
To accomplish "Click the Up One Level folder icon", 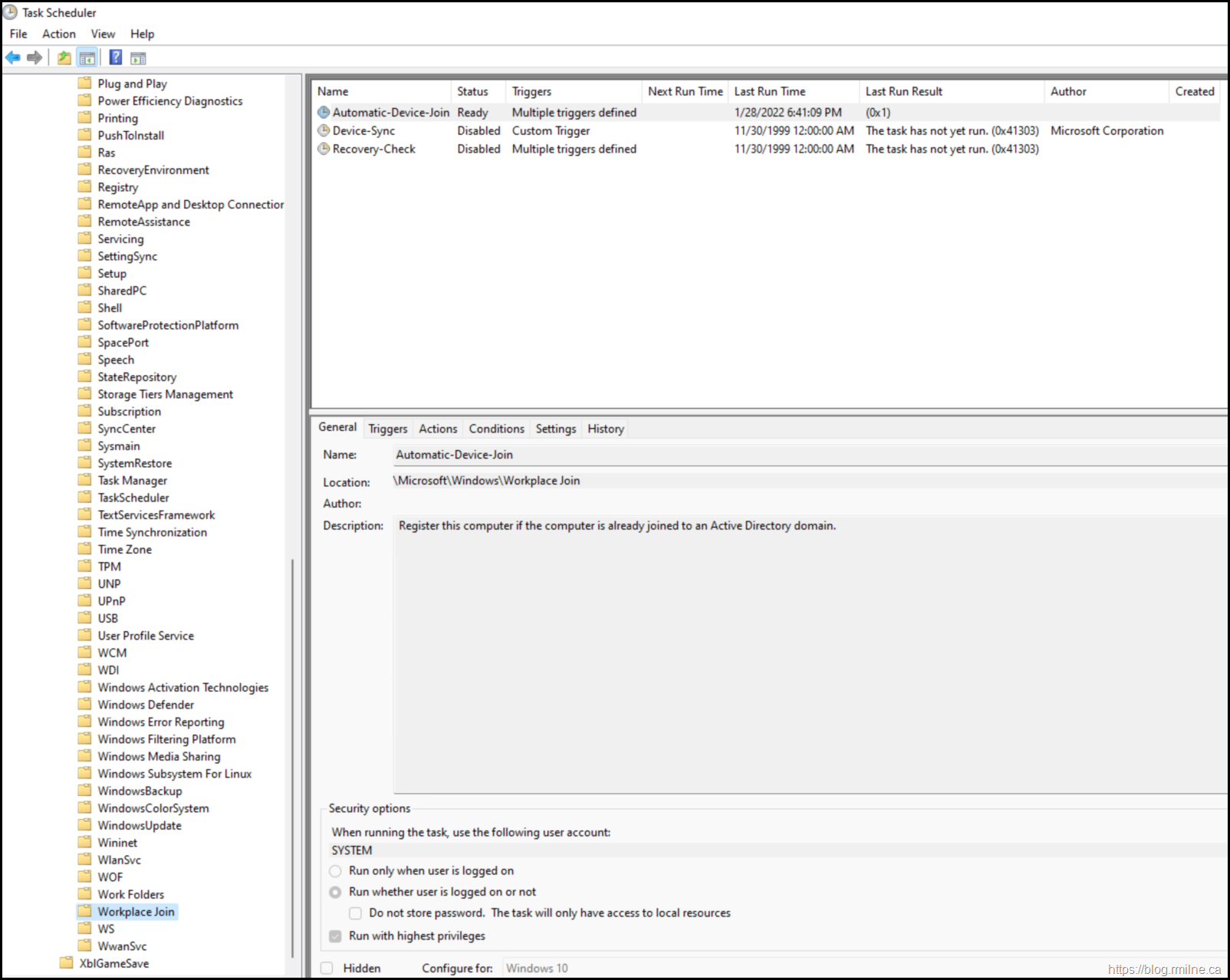I will point(64,58).
